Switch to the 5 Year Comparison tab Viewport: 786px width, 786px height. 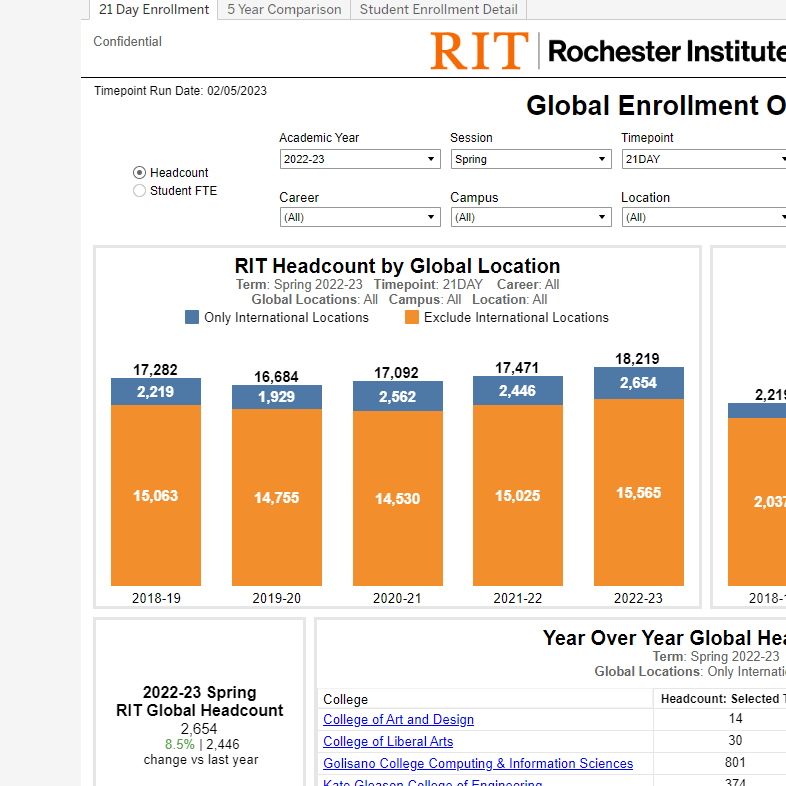click(x=284, y=10)
